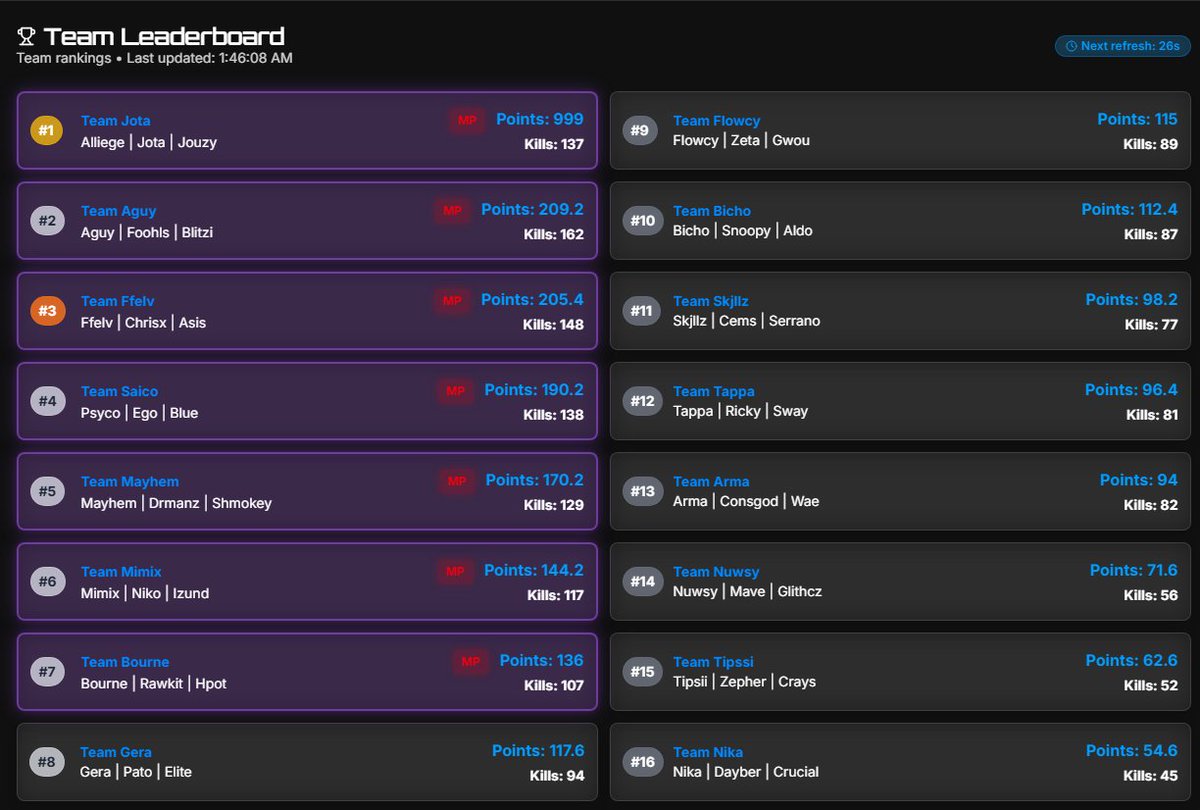Select the Team Flowcy name
The width and height of the screenshot is (1200, 810).
point(717,121)
